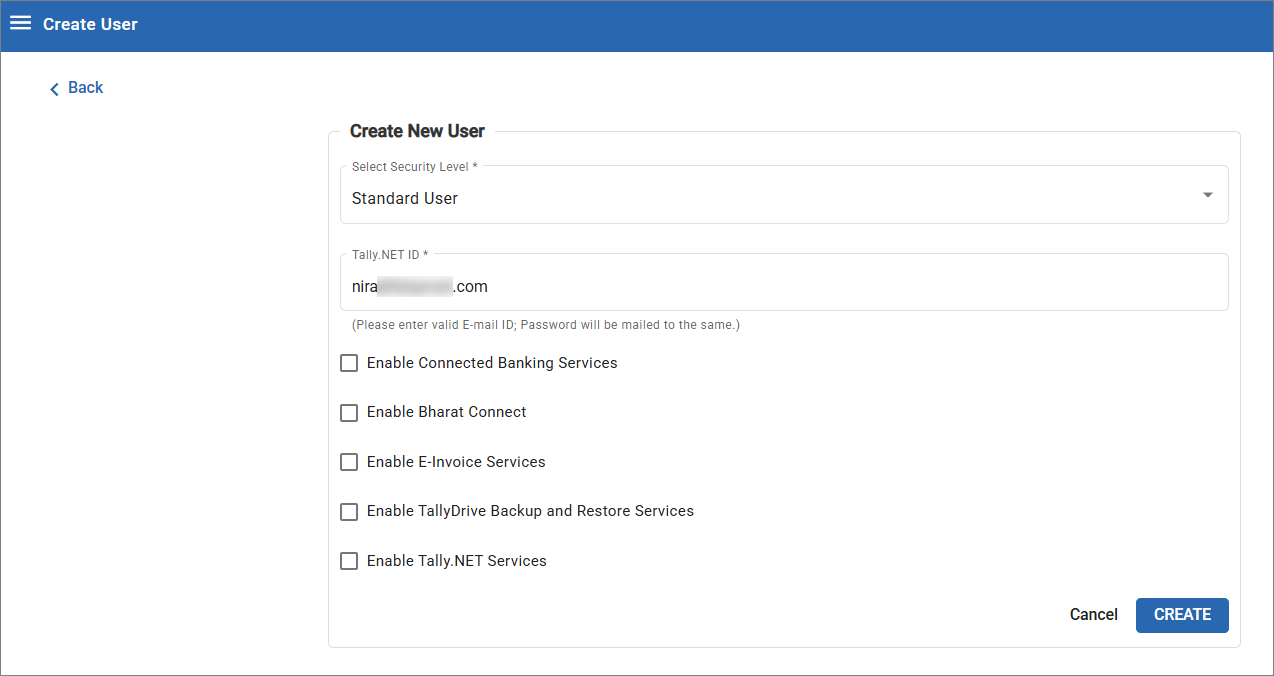Click the 'Enable Bharat Connect' label text
This screenshot has height=676, width=1274.
pyautogui.click(x=446, y=412)
